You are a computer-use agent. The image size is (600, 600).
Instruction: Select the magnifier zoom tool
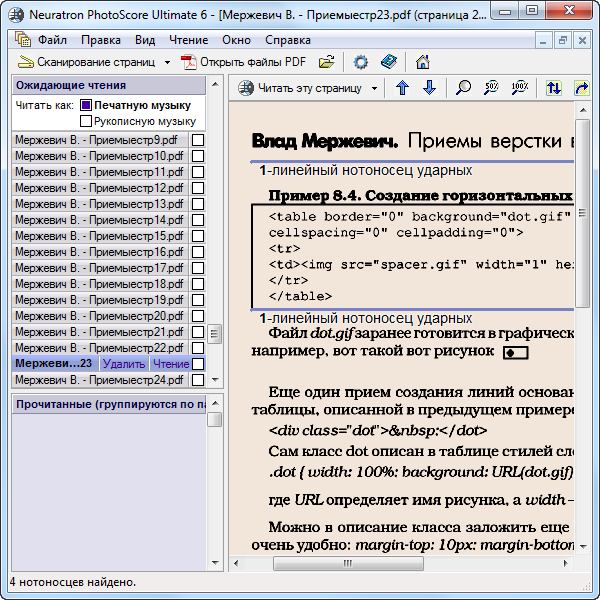tap(463, 88)
